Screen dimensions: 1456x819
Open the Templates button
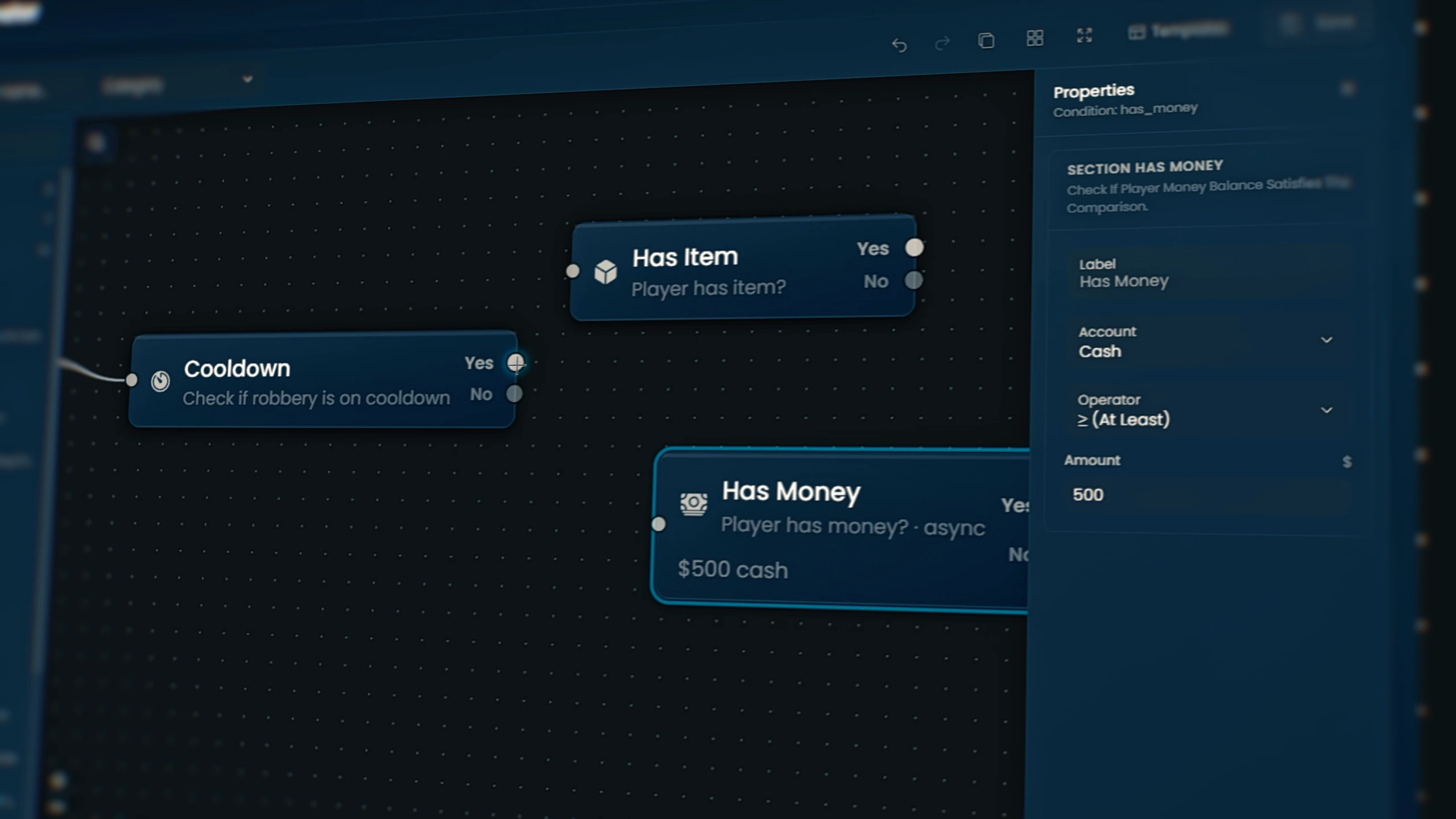[1178, 30]
